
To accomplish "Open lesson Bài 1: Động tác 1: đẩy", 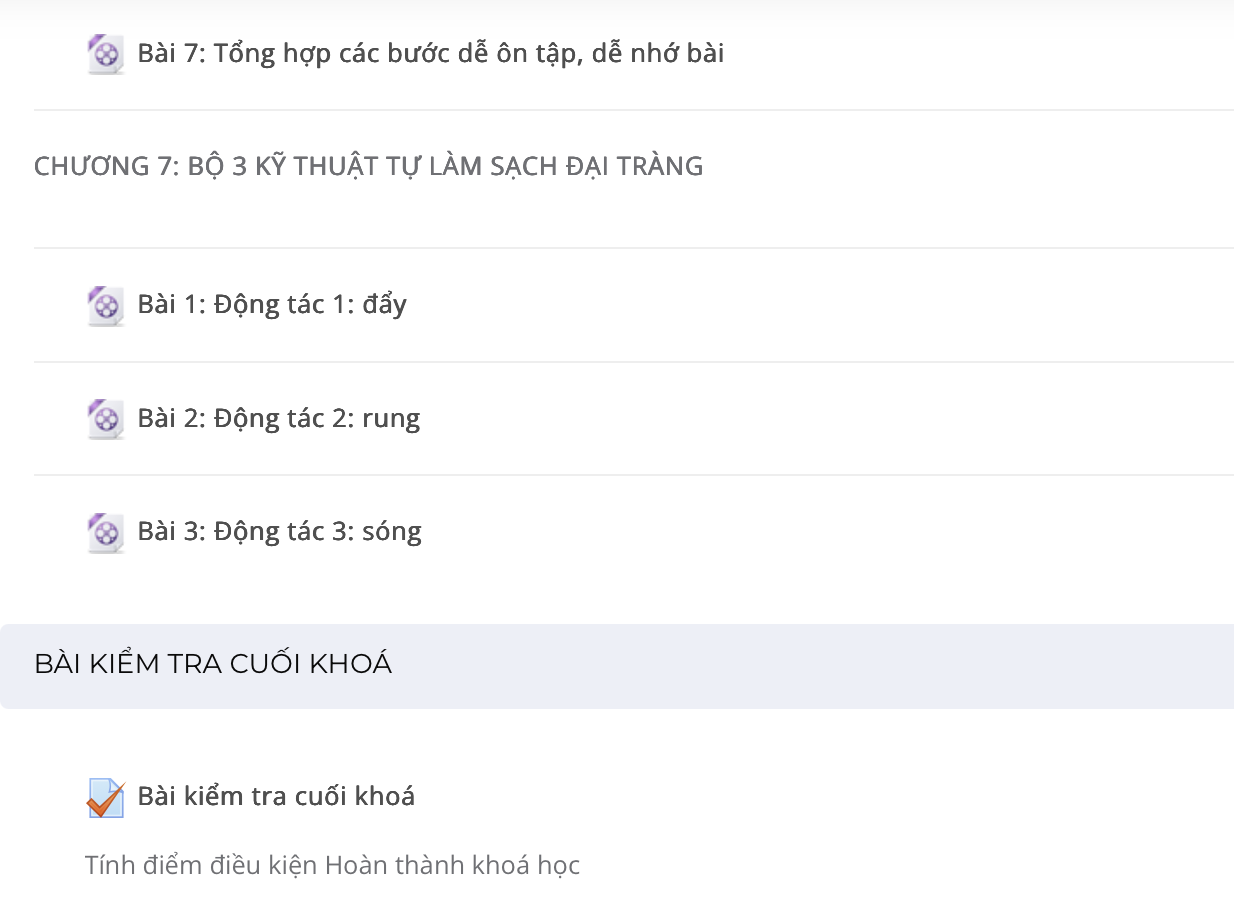I will click(272, 305).
